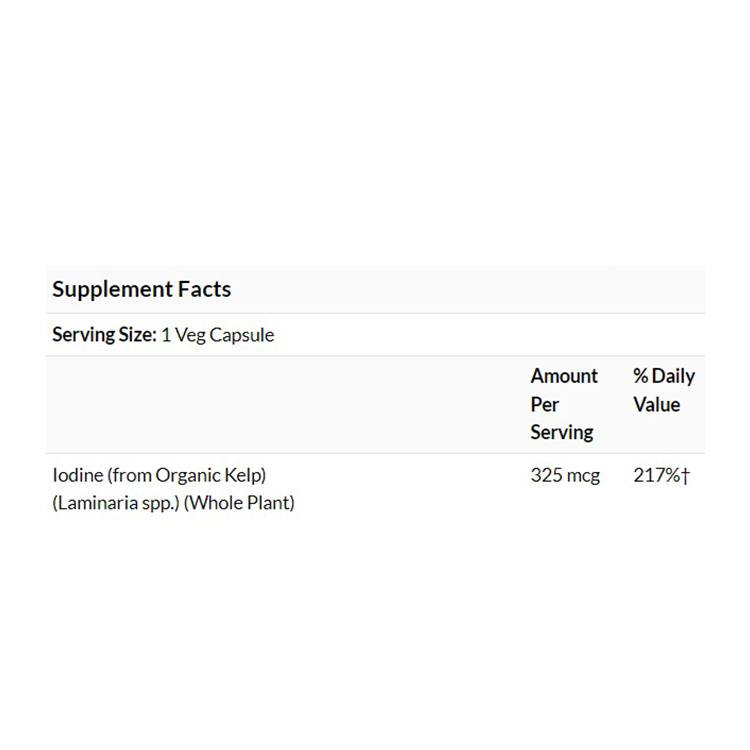The height and width of the screenshot is (750, 750).
Task: Click the "1 Veg Capsule" text
Action: pyautogui.click(x=217, y=335)
